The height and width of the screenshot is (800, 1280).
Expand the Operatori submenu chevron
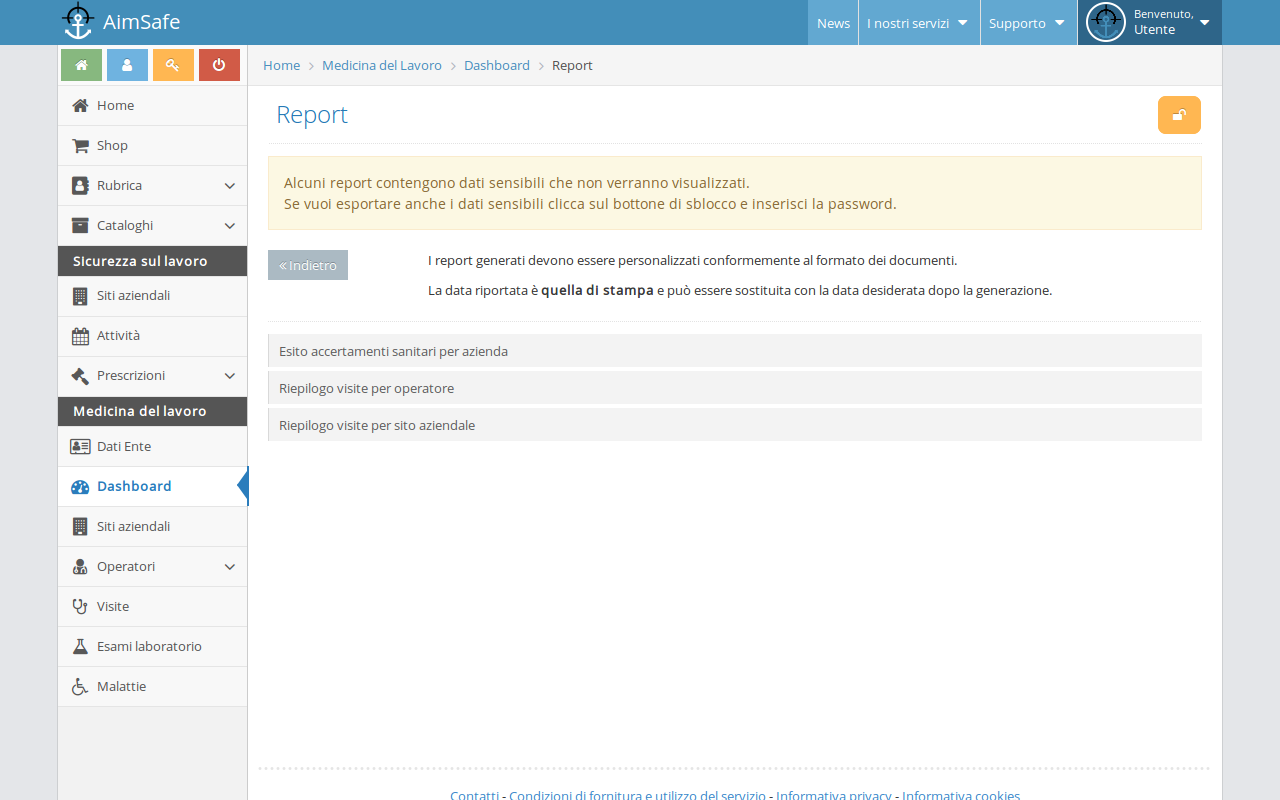(229, 567)
